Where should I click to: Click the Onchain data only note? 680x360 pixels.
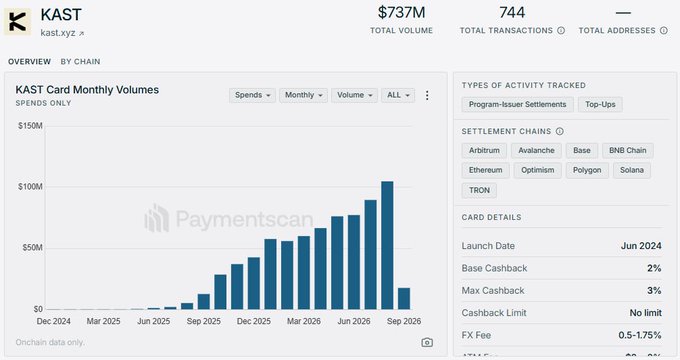point(50,342)
